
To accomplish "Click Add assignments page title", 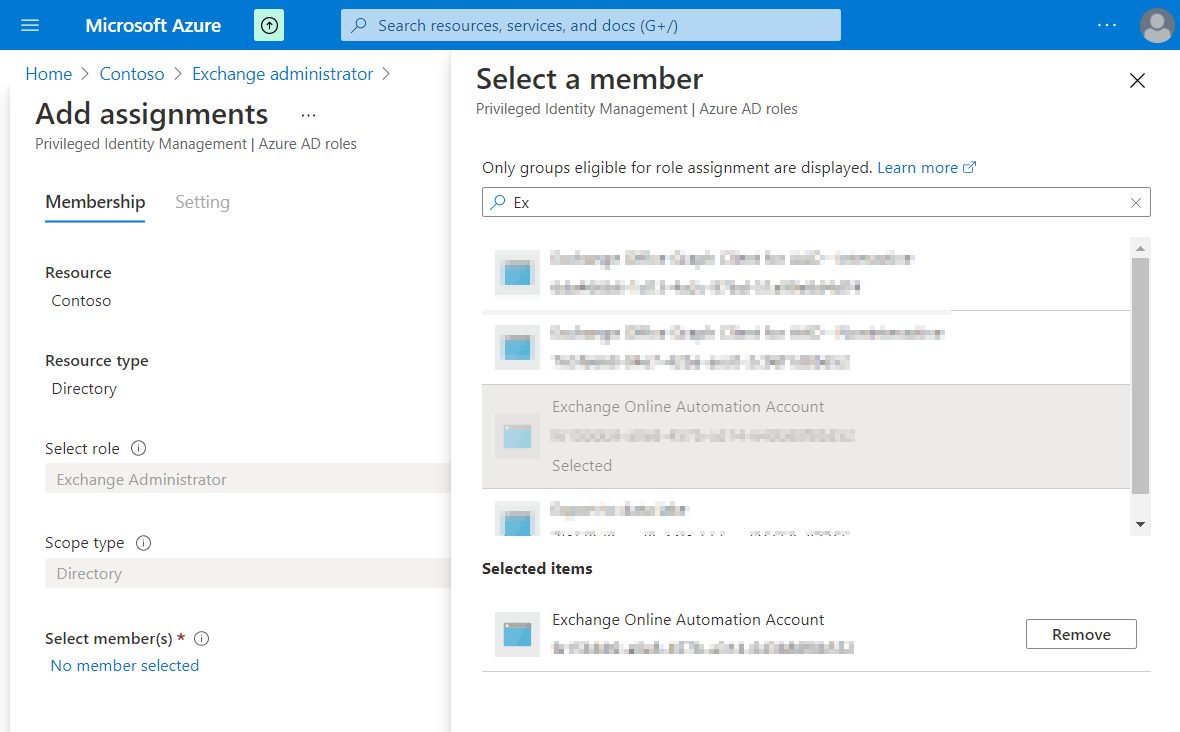I will [151, 114].
